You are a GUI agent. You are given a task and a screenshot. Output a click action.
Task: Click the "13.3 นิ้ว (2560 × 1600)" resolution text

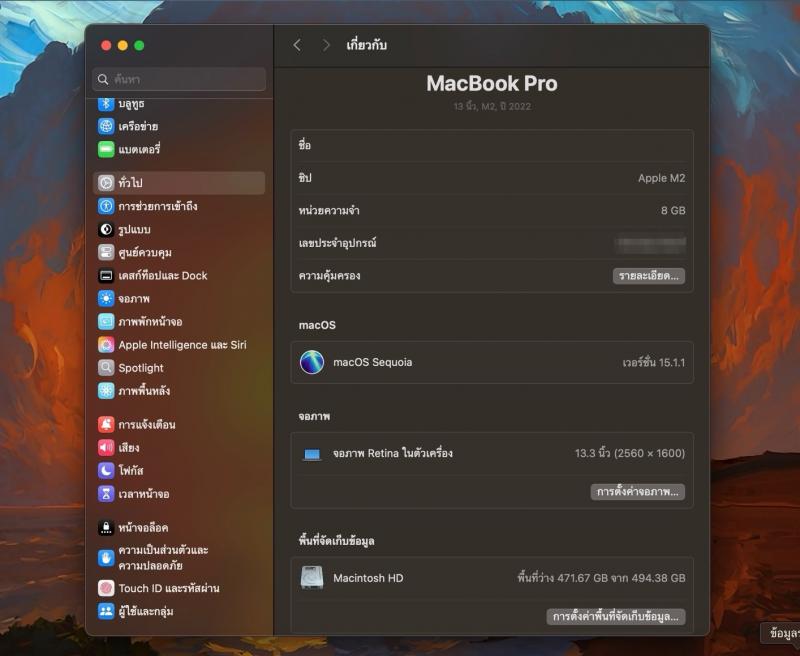tap(630, 453)
